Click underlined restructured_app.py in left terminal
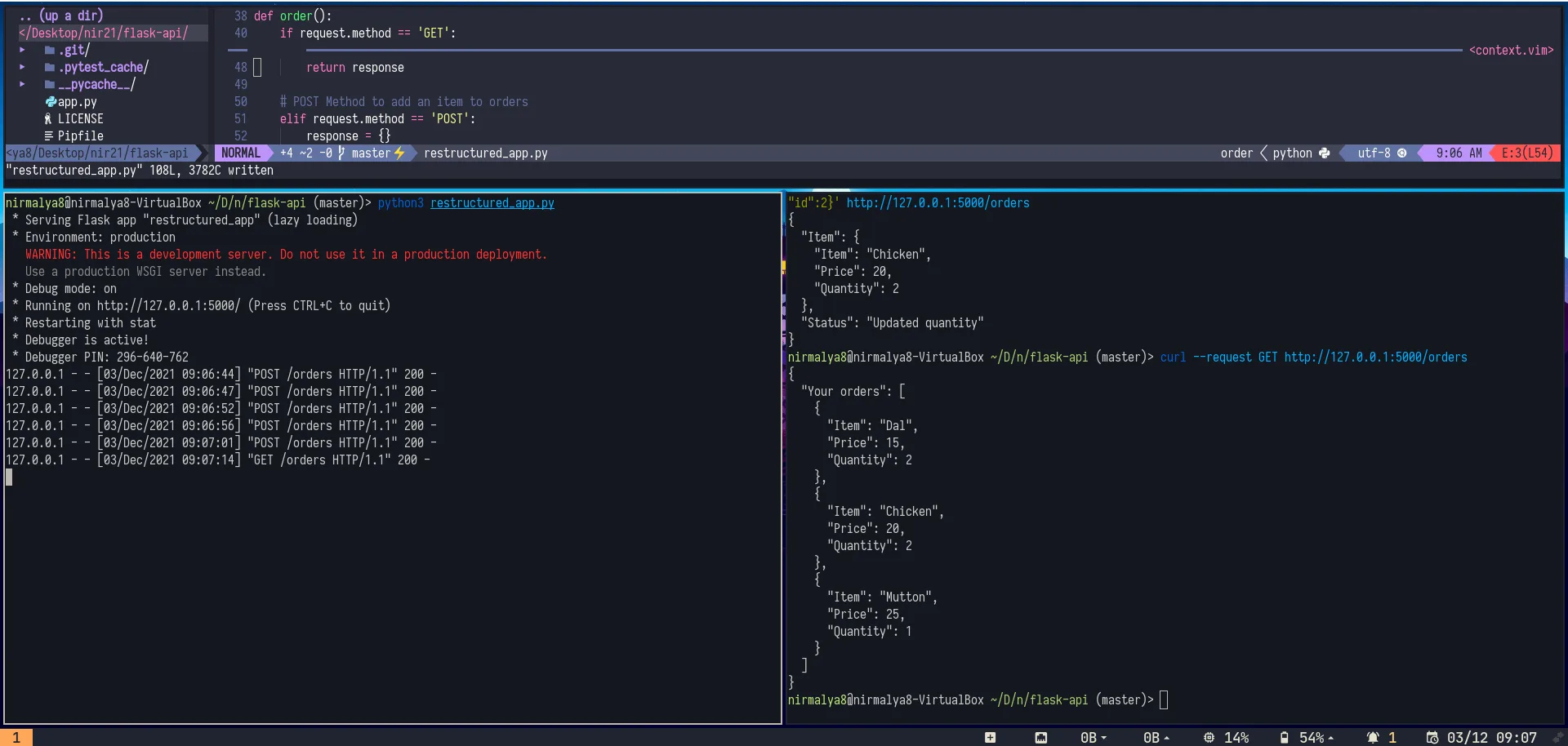The image size is (1568, 746). point(492,202)
